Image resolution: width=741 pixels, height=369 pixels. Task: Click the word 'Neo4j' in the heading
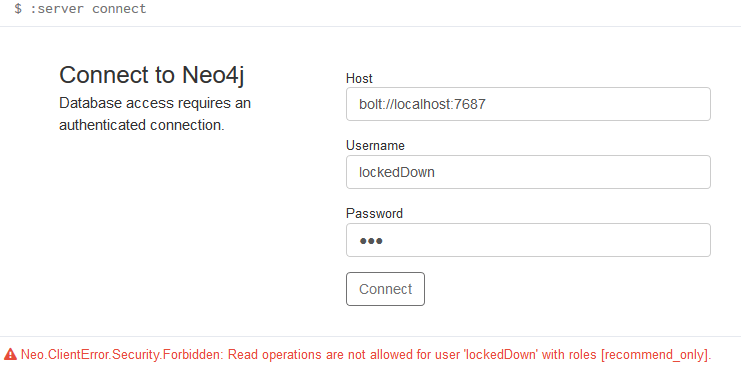pos(213,76)
